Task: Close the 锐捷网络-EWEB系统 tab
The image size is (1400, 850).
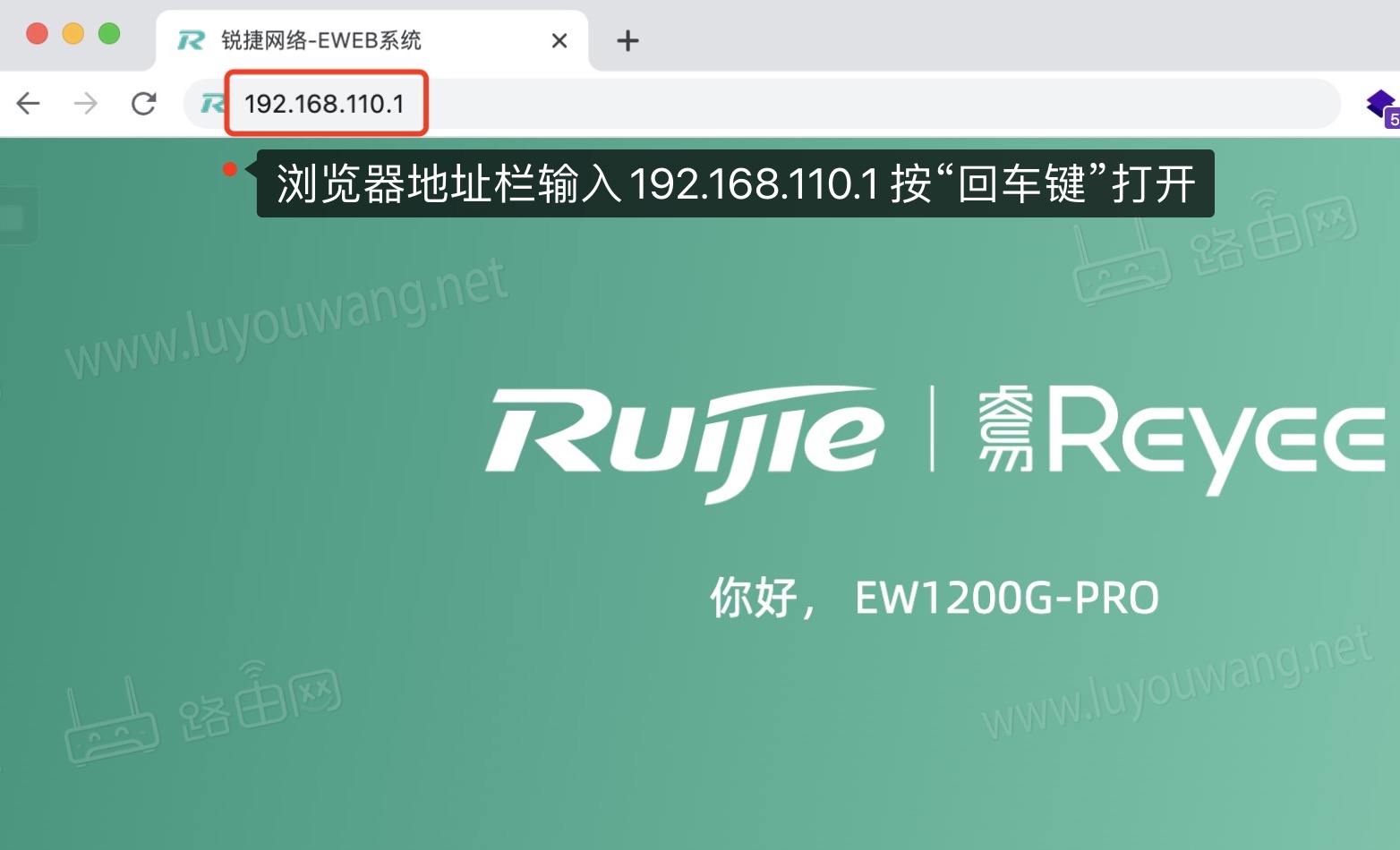Action: 559,40
